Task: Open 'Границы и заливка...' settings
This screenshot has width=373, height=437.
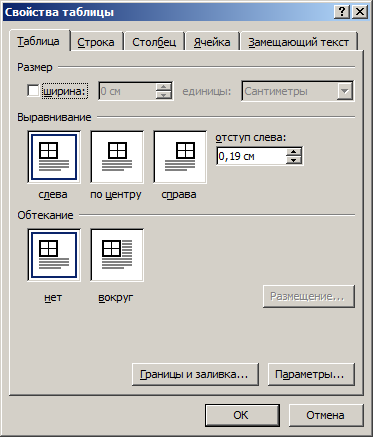Action: (195, 374)
